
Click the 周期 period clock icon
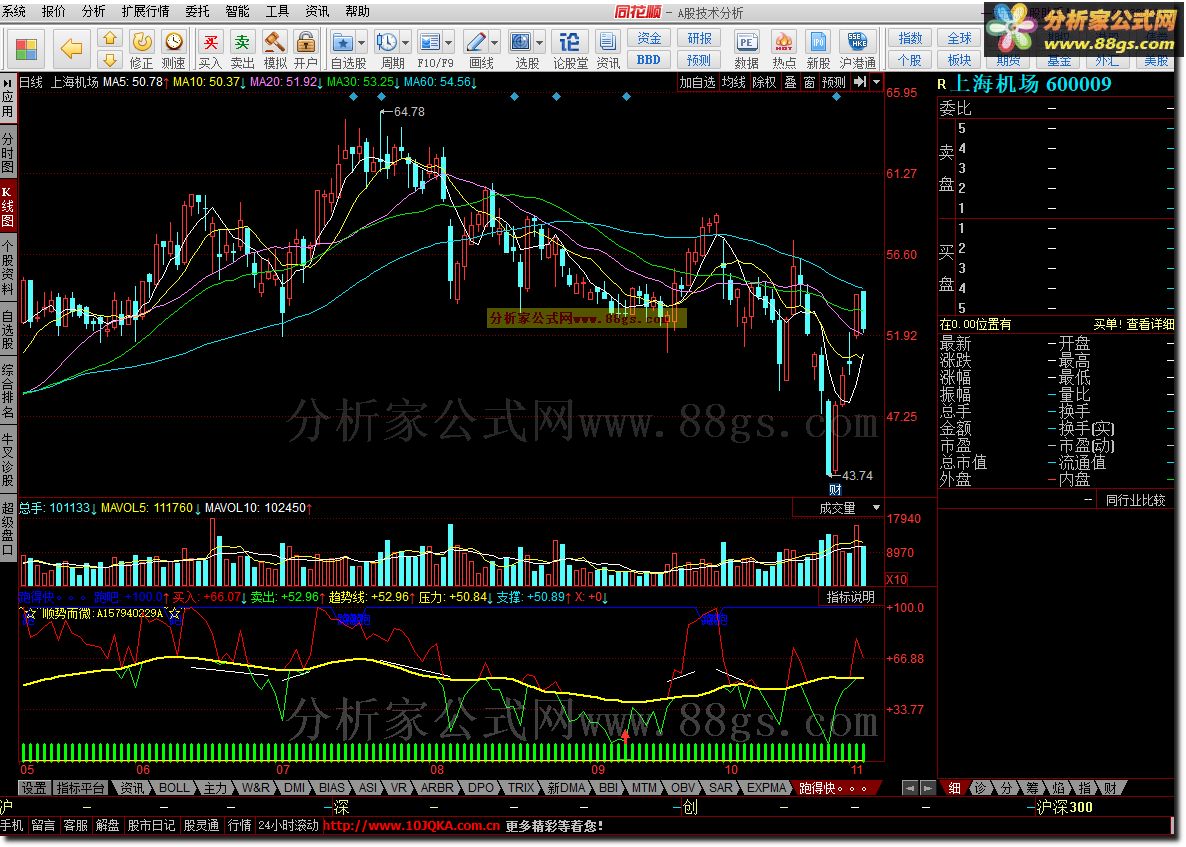(387, 42)
